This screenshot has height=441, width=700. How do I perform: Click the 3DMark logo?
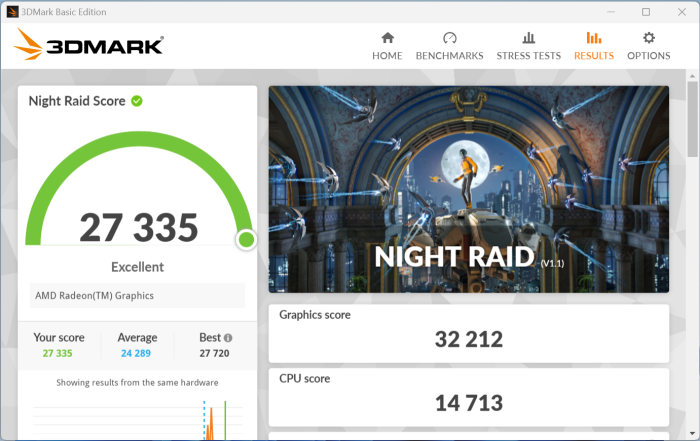tap(88, 45)
